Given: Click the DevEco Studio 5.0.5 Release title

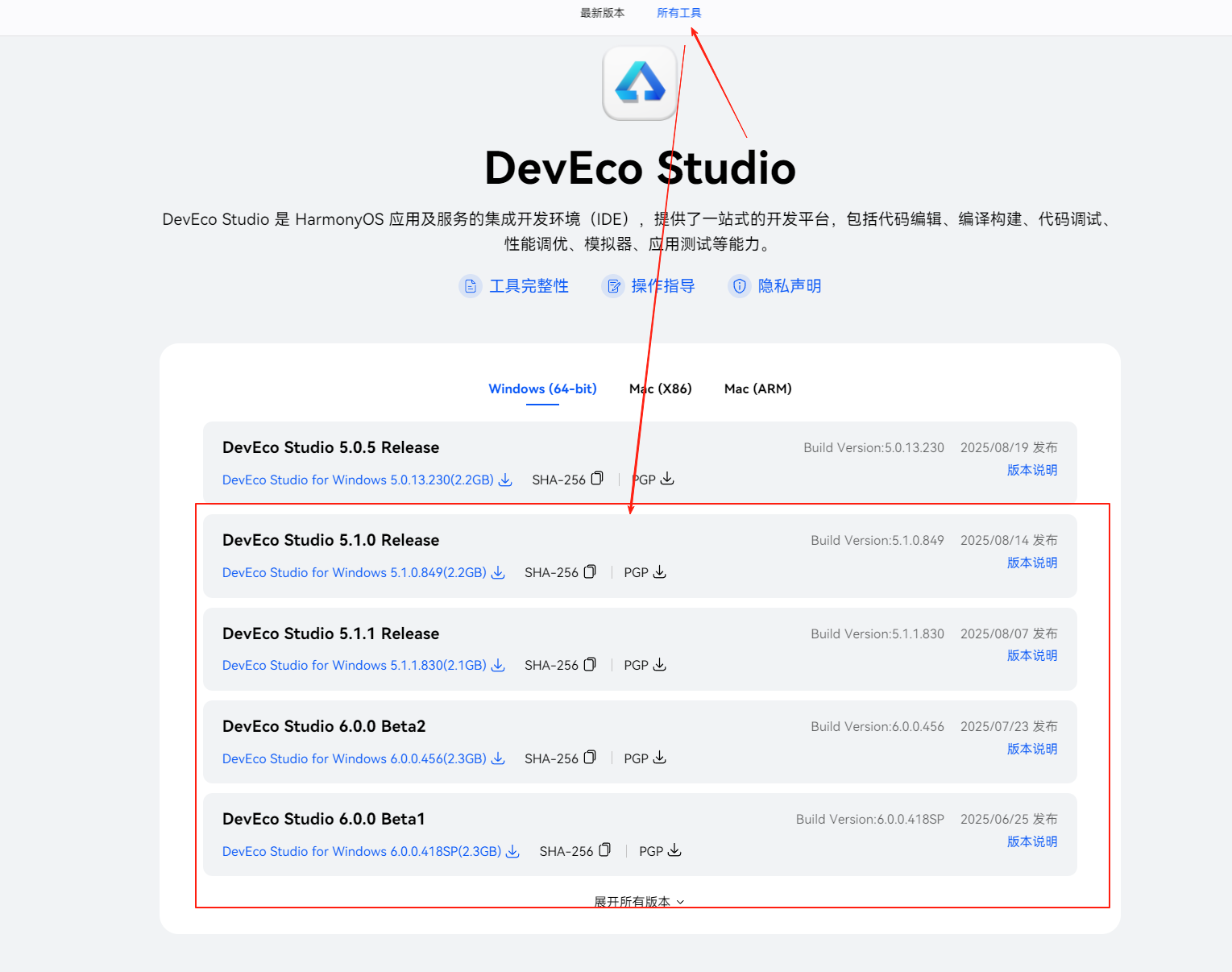Looking at the screenshot, I should (331, 447).
